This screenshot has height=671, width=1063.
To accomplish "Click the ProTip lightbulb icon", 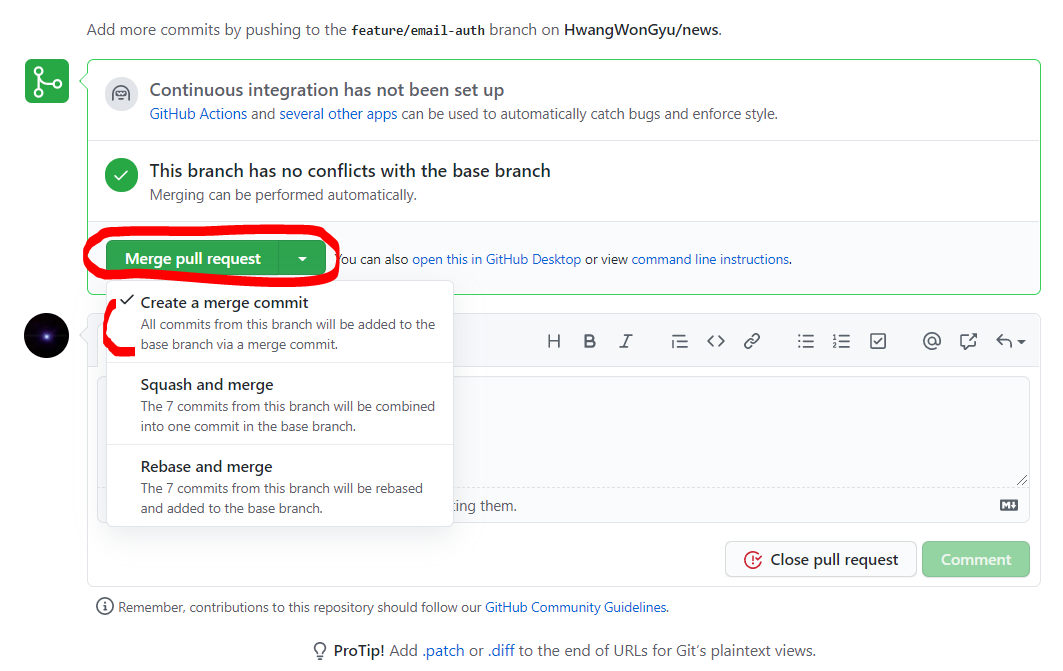I will pyautogui.click(x=320, y=651).
